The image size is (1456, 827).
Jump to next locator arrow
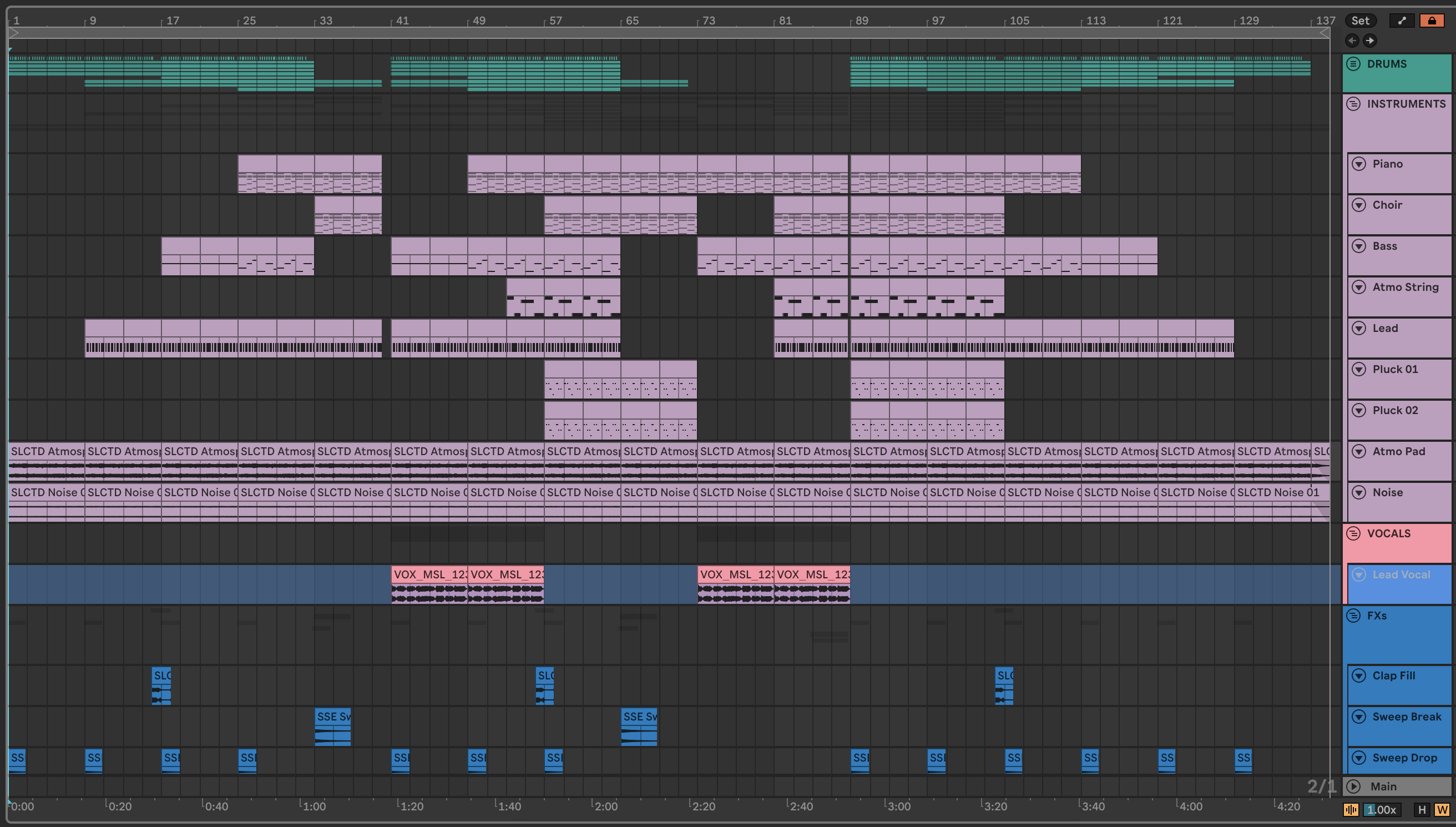coord(1370,41)
